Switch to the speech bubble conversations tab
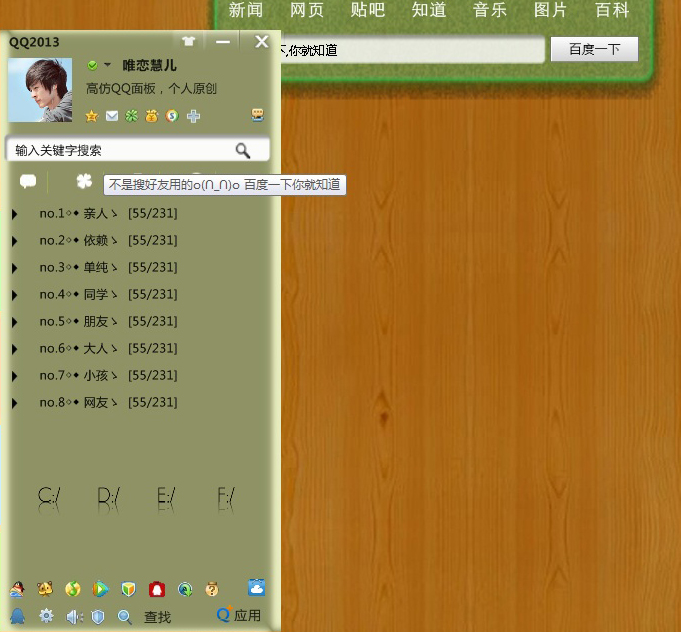 28,181
